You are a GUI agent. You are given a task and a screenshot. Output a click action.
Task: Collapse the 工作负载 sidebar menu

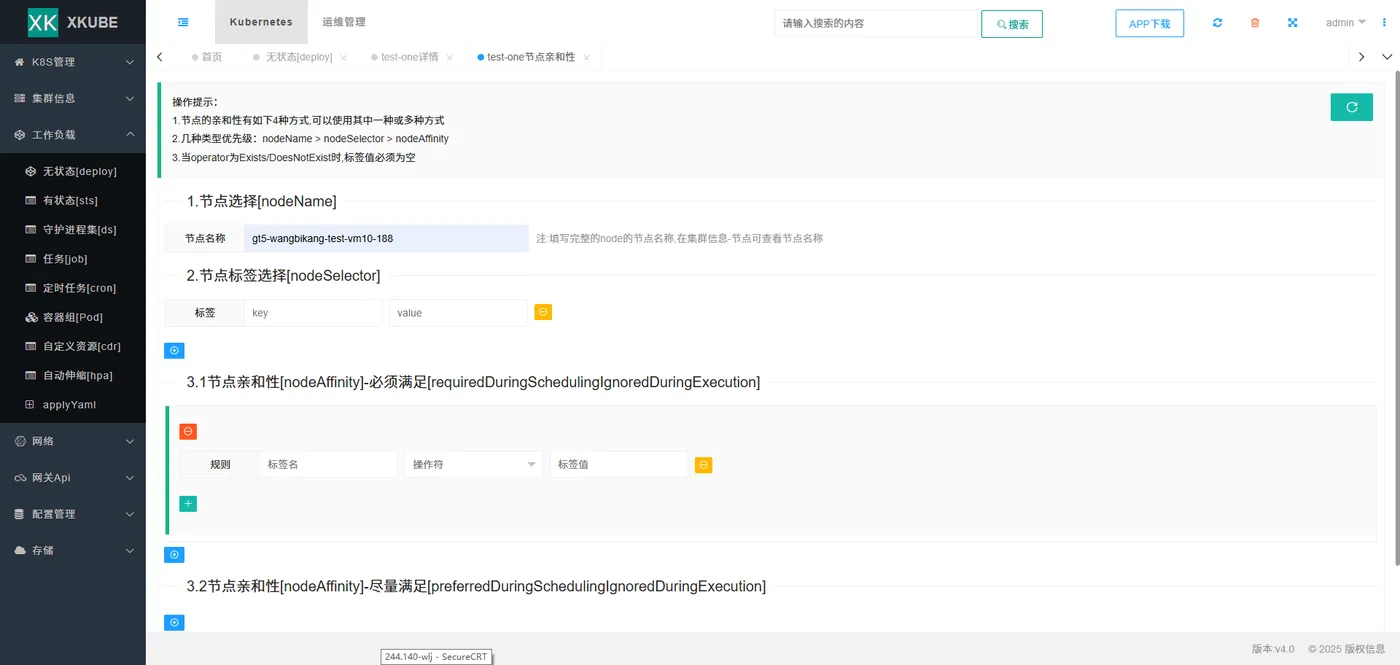[73, 134]
